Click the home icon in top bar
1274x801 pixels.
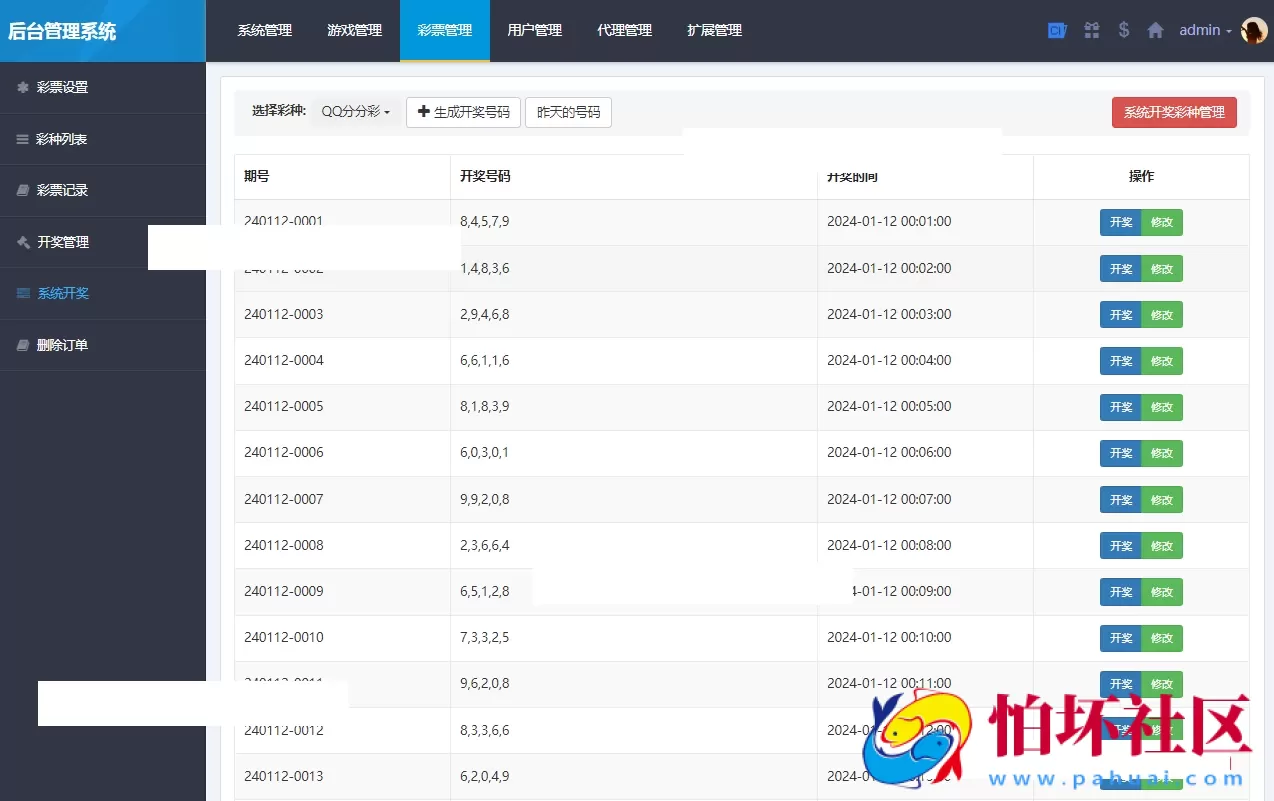[x=1155, y=30]
